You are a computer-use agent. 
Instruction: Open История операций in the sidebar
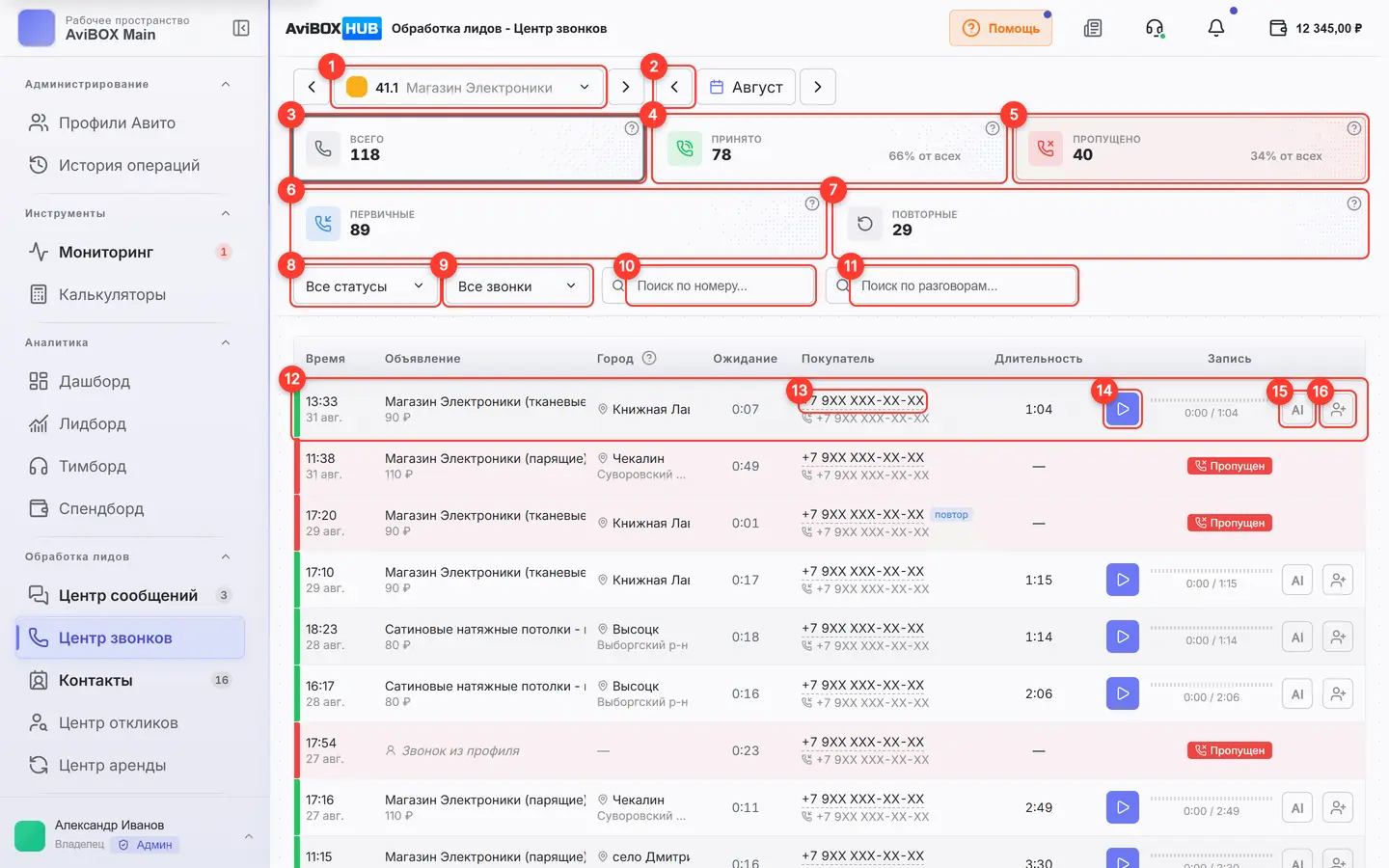130,165
